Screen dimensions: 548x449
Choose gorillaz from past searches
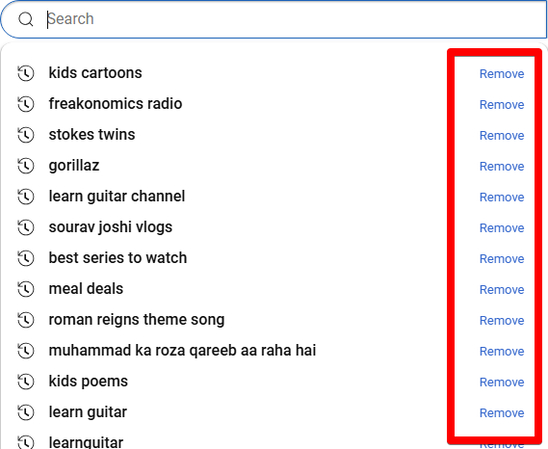click(74, 166)
